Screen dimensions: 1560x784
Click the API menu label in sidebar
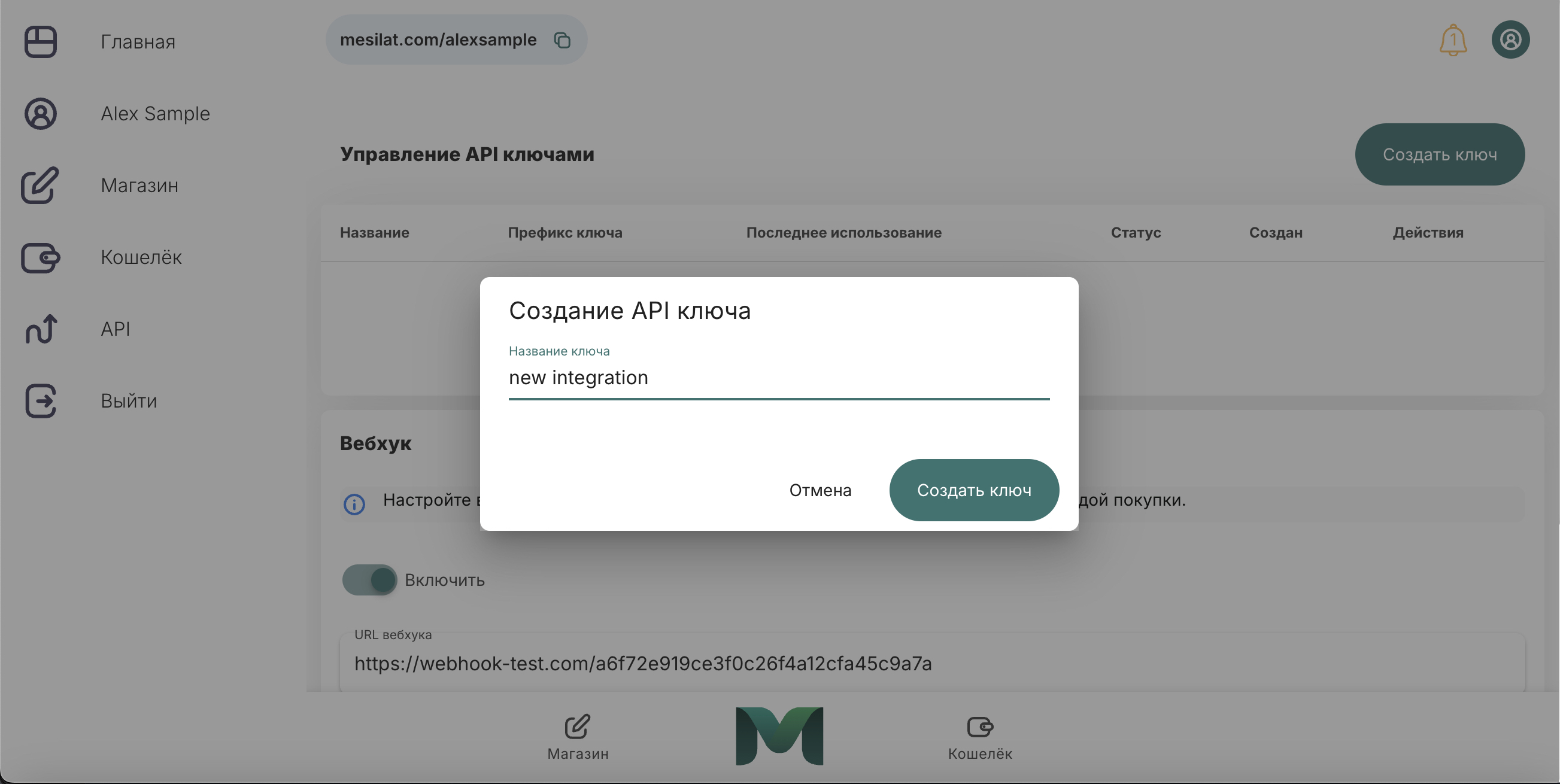(x=115, y=329)
